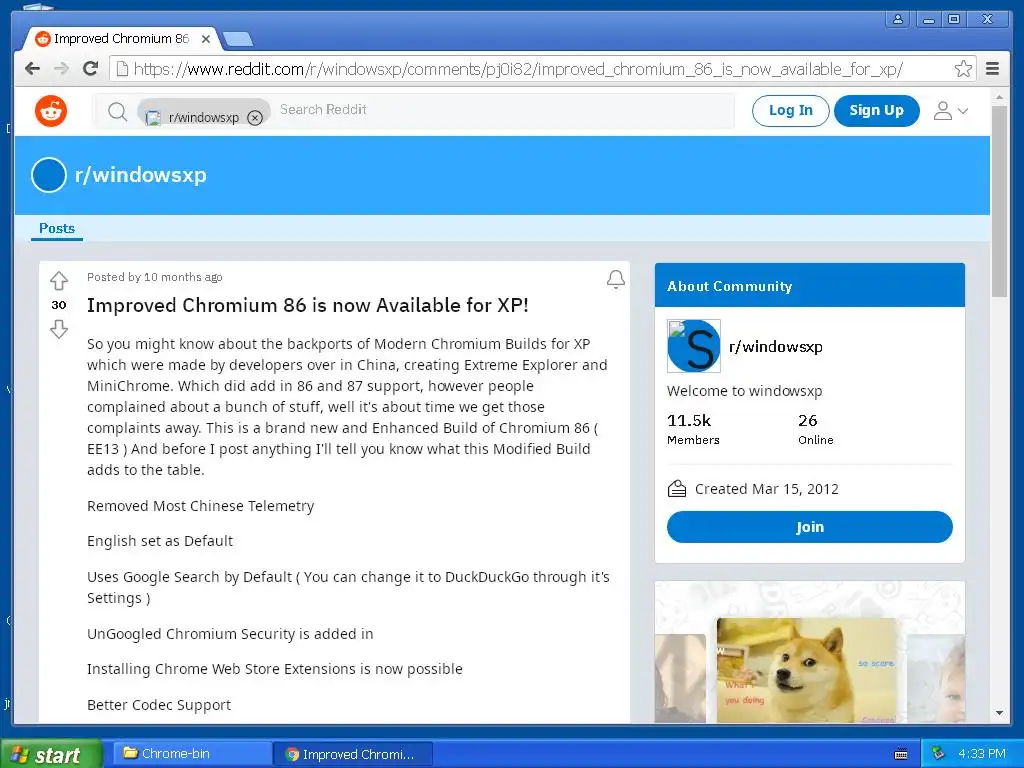The width and height of the screenshot is (1024, 768).
Task: Click Welcome to windowsxp description
Action: coord(744,391)
